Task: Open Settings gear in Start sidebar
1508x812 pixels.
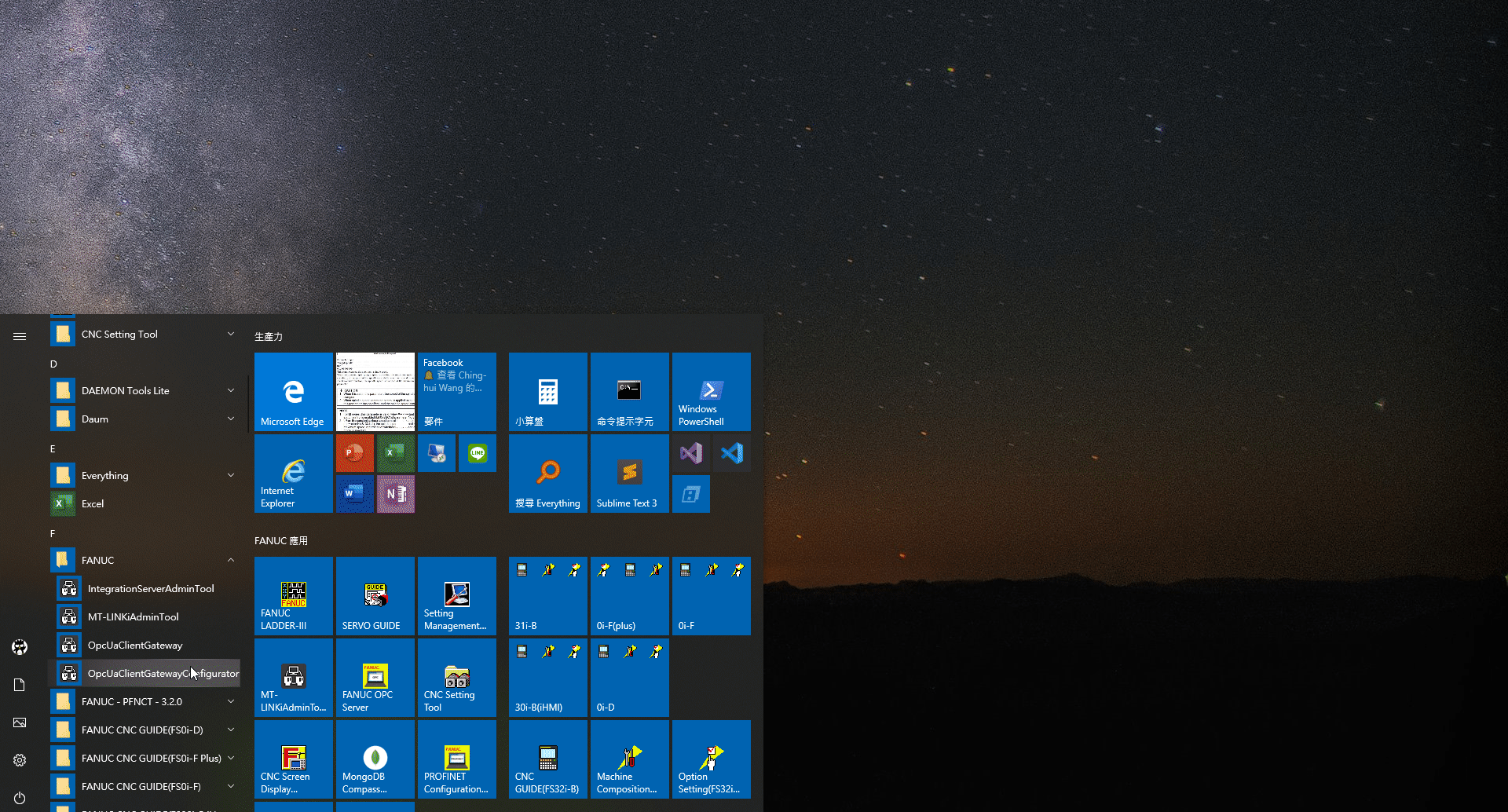Action: (20, 759)
